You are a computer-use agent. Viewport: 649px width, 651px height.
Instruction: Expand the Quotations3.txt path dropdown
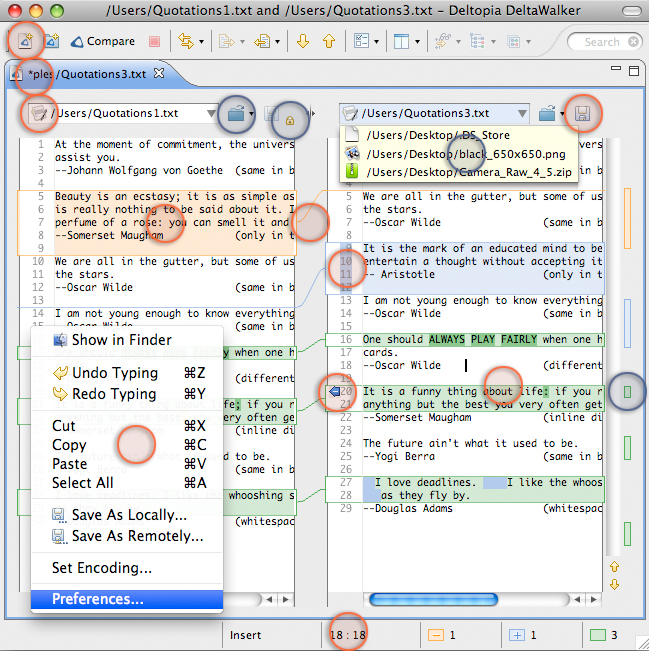pos(520,114)
